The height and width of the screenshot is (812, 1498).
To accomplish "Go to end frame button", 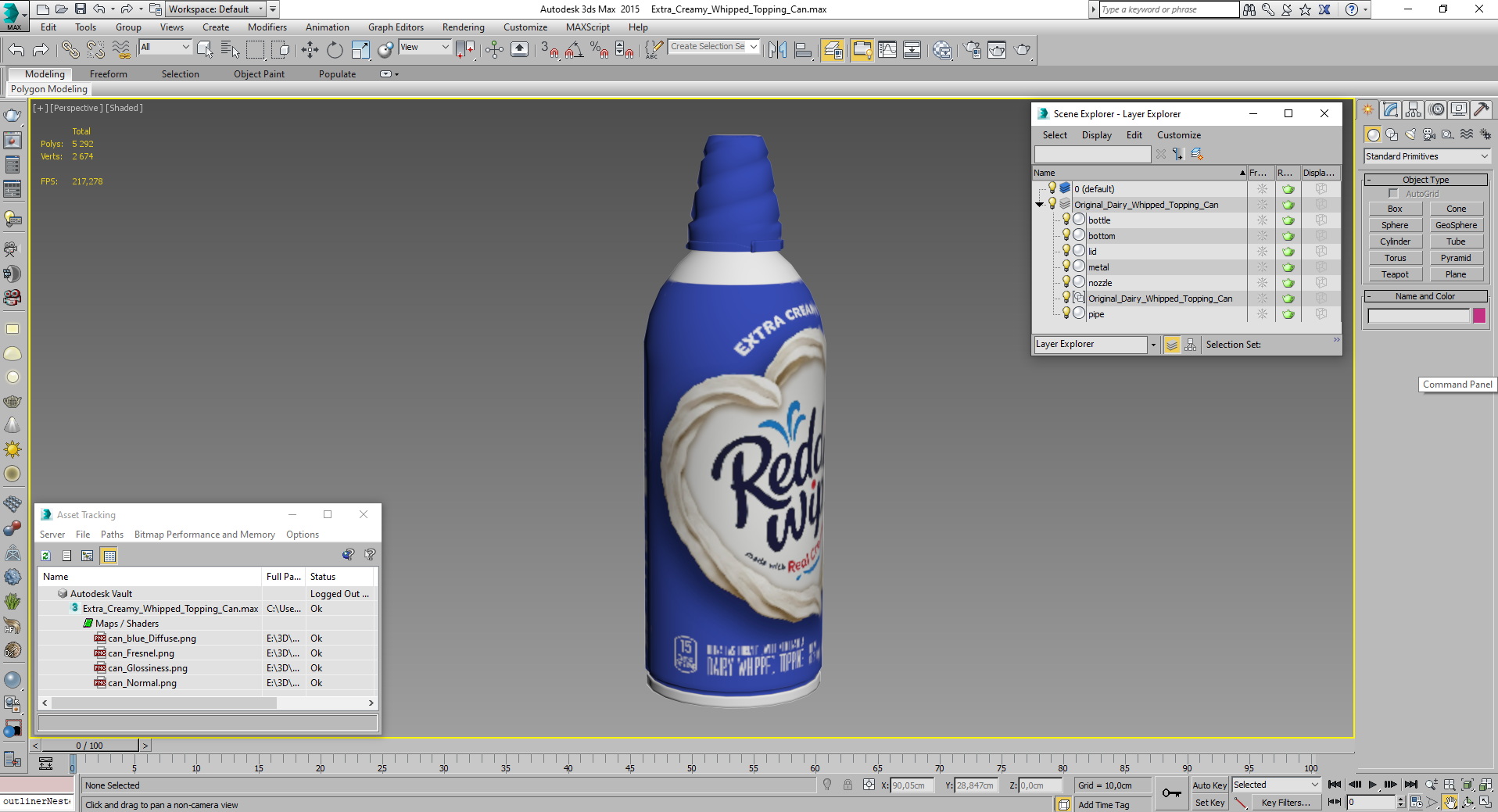I will (x=1411, y=785).
